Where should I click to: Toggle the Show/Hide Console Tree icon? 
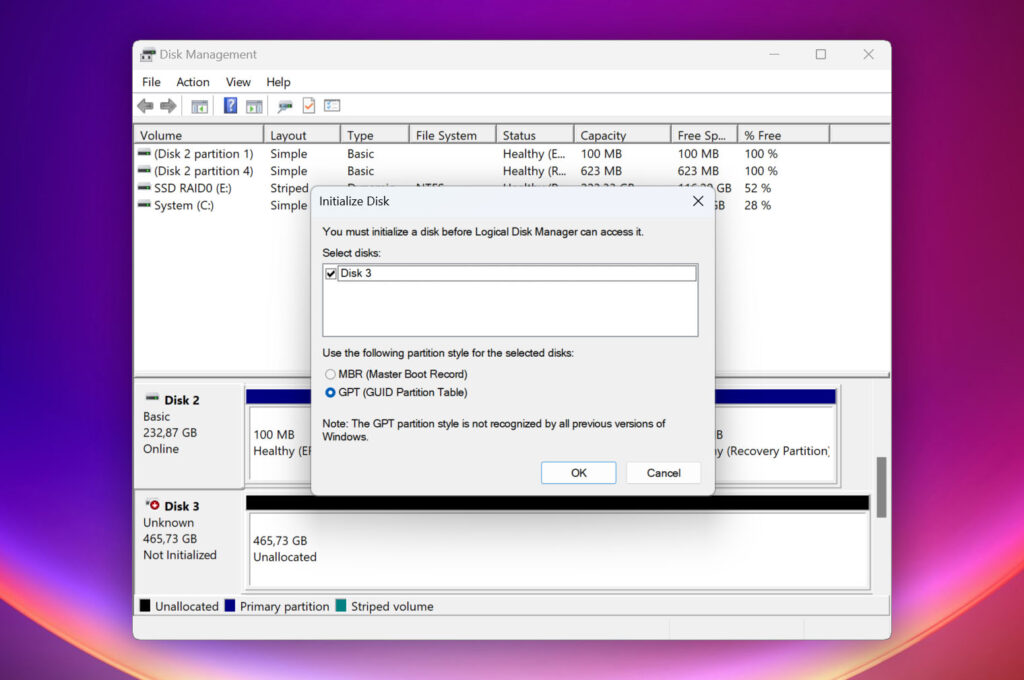coord(200,106)
